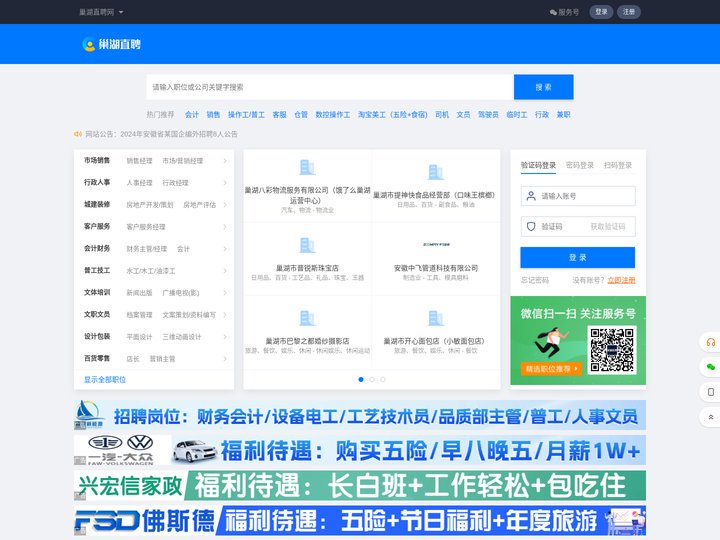
Task: Click the 巢湖直聘 logo
Action: [112, 44]
